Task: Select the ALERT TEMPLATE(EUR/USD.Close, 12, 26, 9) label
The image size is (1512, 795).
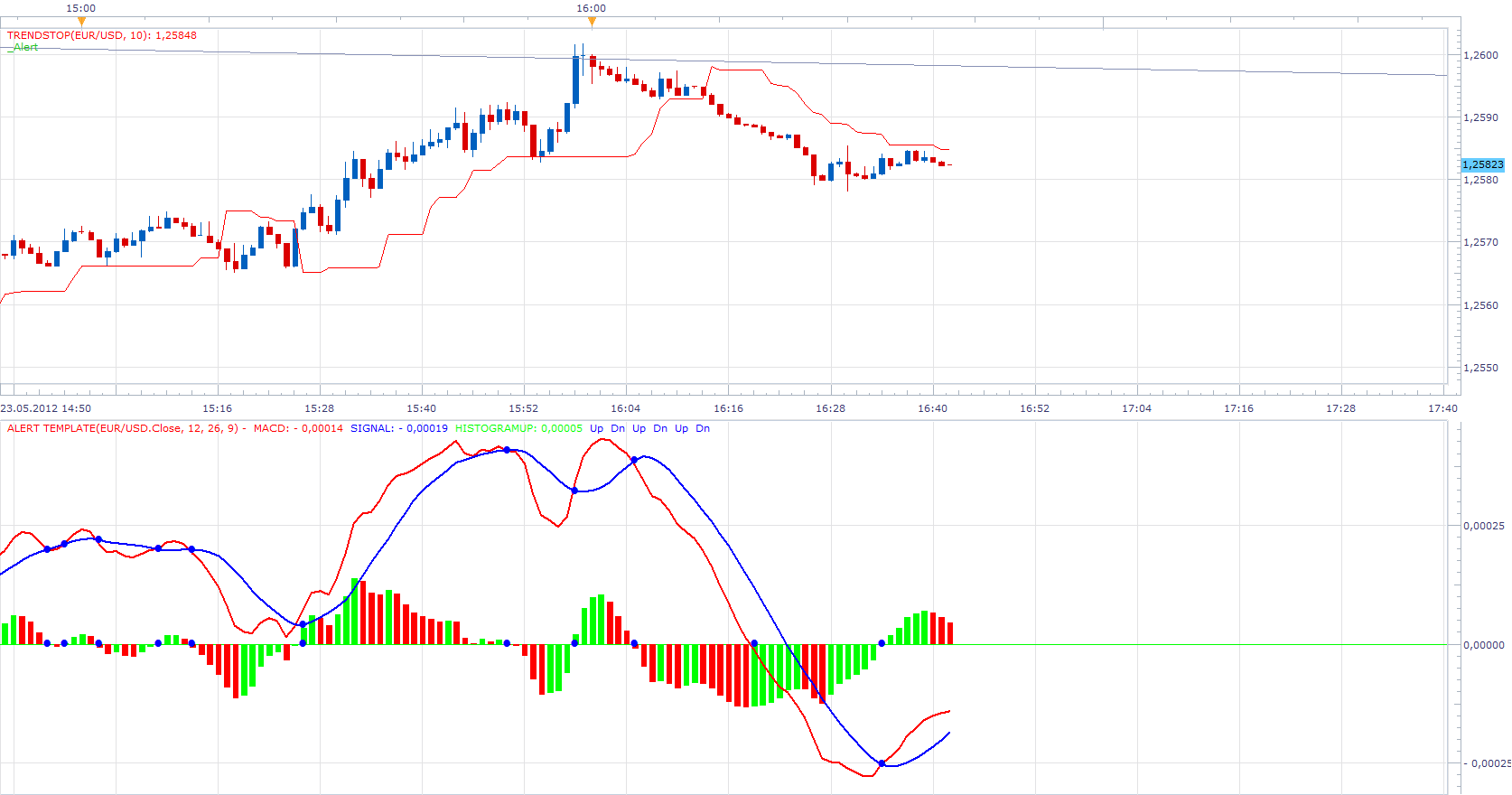Action: pyautogui.click(x=123, y=428)
